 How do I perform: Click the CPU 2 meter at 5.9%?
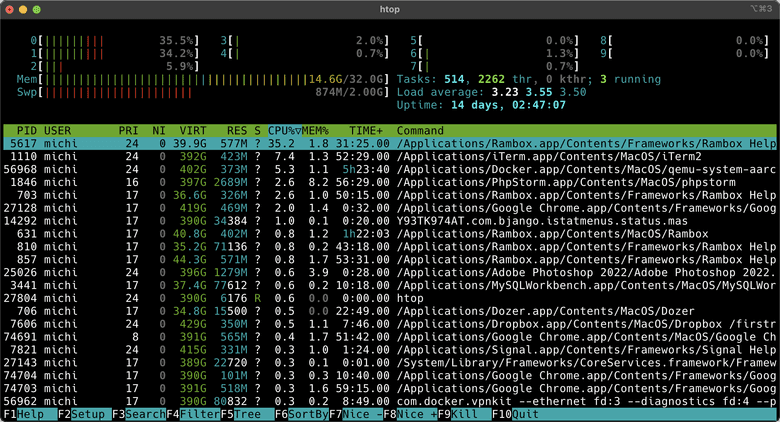(114, 66)
